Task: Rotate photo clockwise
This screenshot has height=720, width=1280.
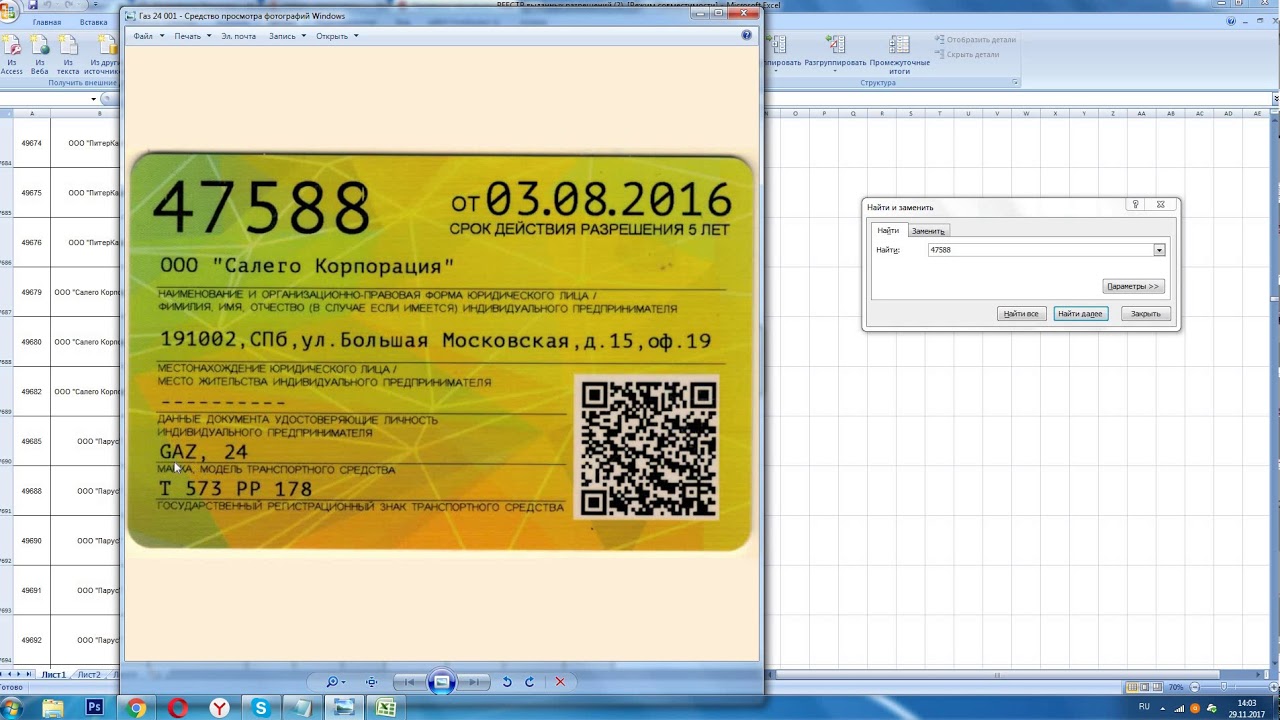Action: (x=530, y=682)
